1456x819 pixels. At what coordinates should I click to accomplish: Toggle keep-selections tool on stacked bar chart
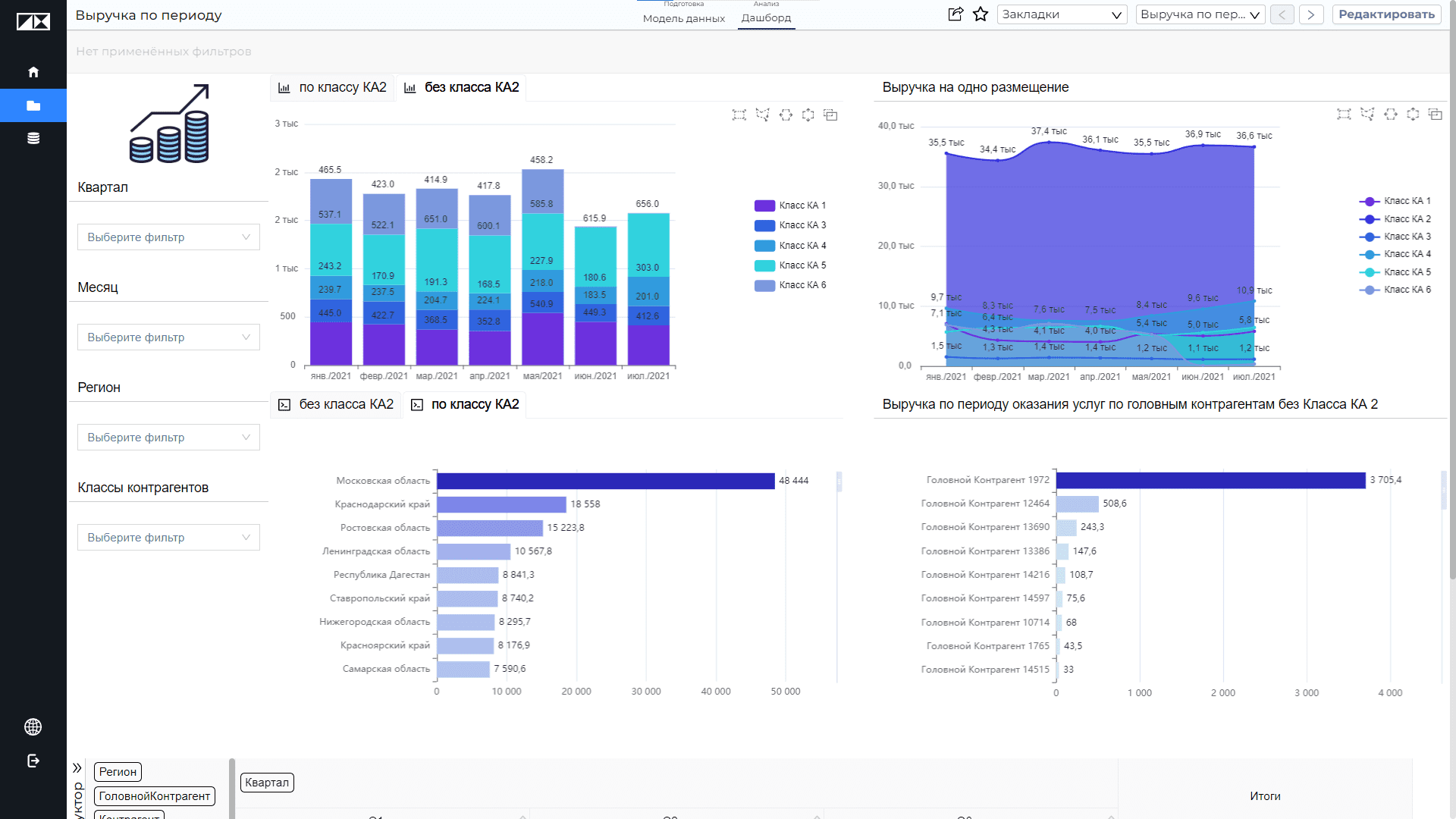tap(831, 115)
